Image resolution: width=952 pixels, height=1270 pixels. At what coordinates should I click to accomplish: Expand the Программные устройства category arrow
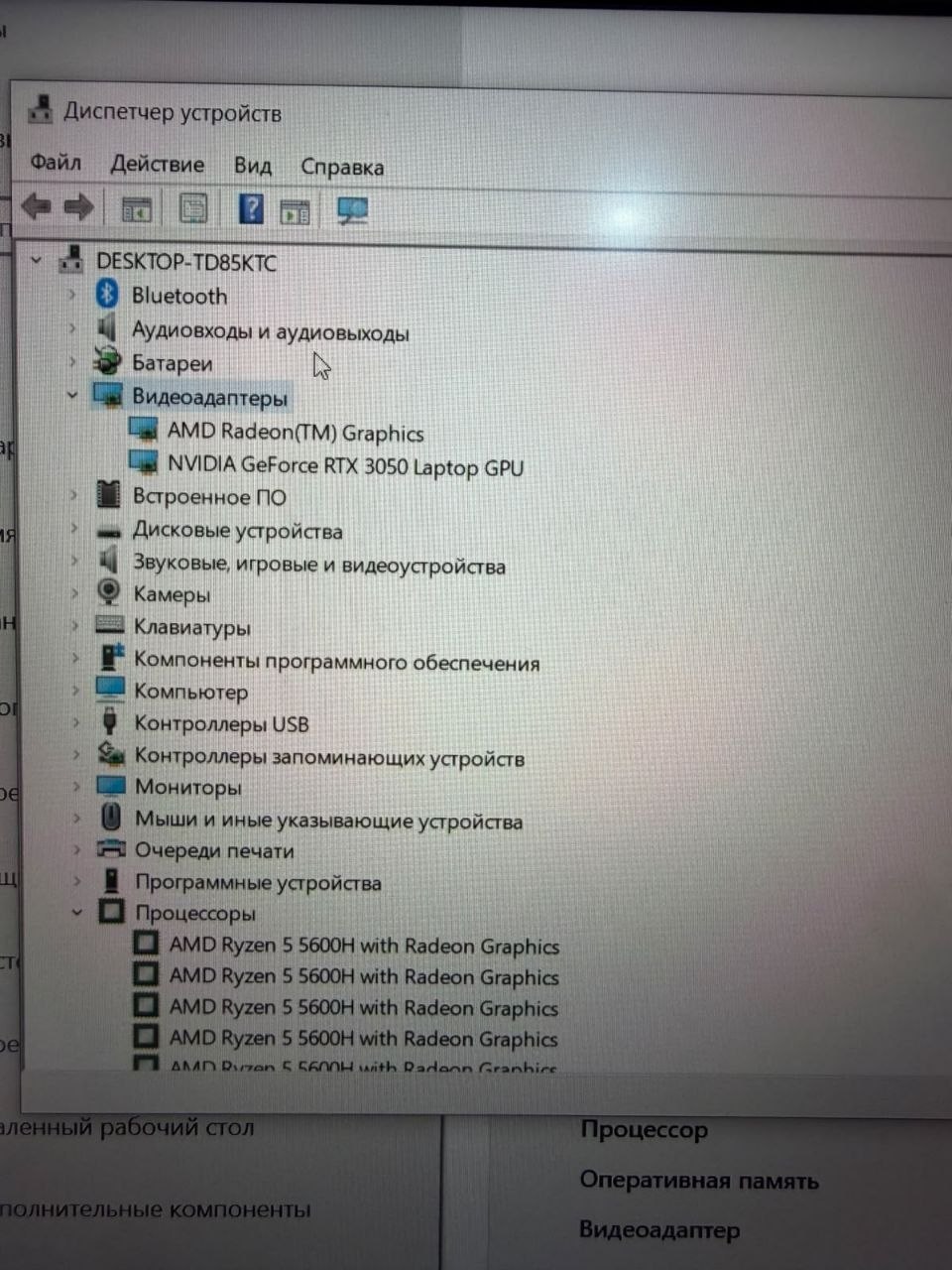[77, 880]
